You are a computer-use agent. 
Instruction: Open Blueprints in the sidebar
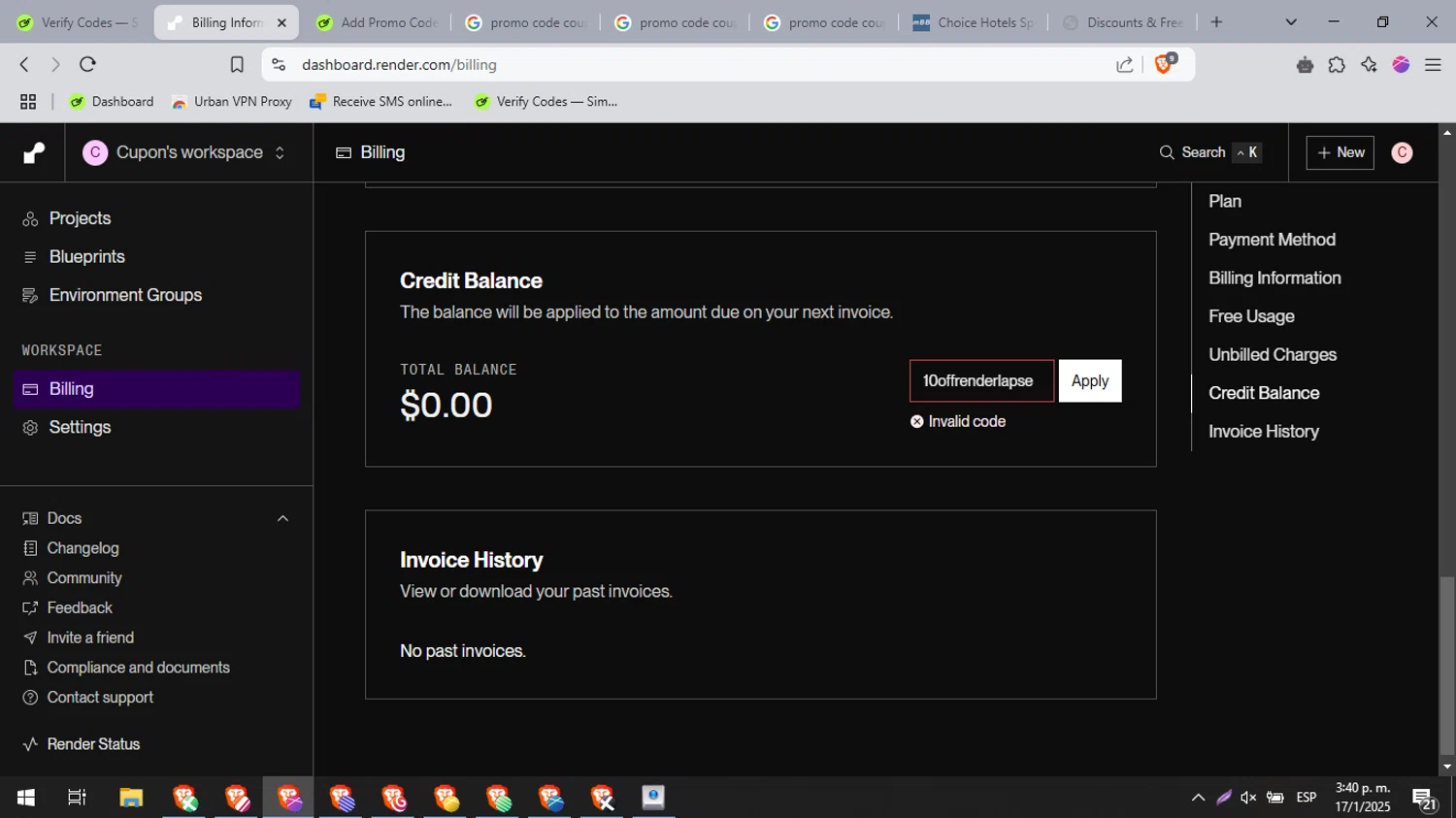tap(86, 257)
